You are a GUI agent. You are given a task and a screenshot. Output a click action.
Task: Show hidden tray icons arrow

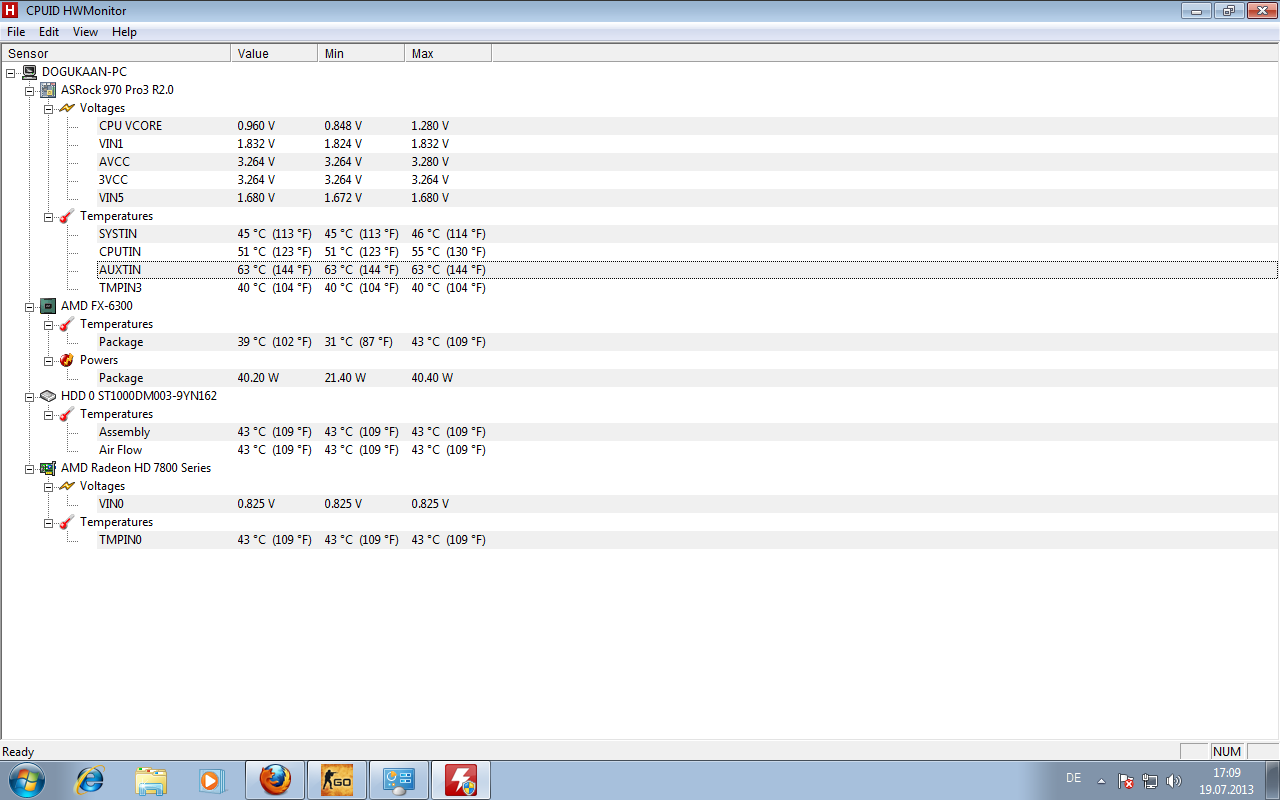[1101, 780]
